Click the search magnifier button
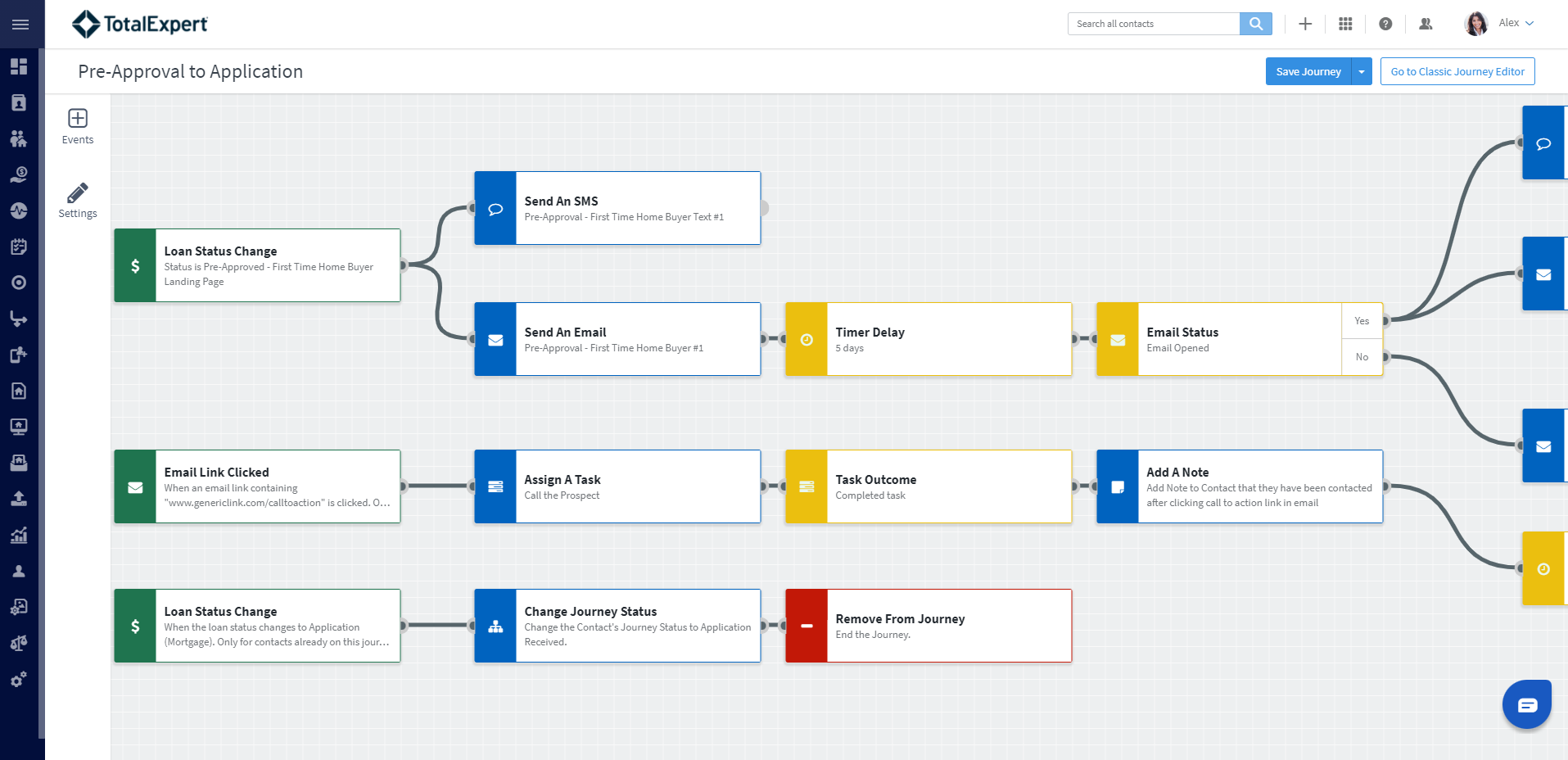Image resolution: width=1568 pixels, height=760 pixels. (1256, 24)
